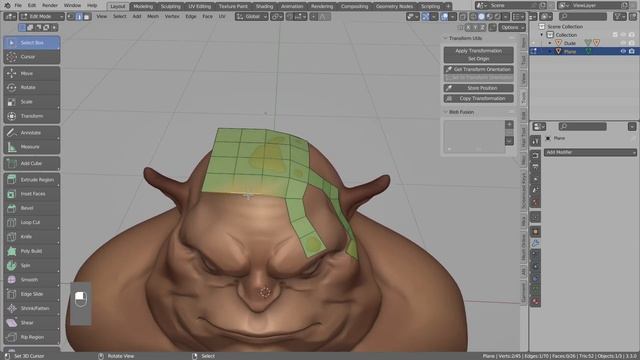Select the Inset Faces tool
Screen dimensions: 640x360
(31, 194)
